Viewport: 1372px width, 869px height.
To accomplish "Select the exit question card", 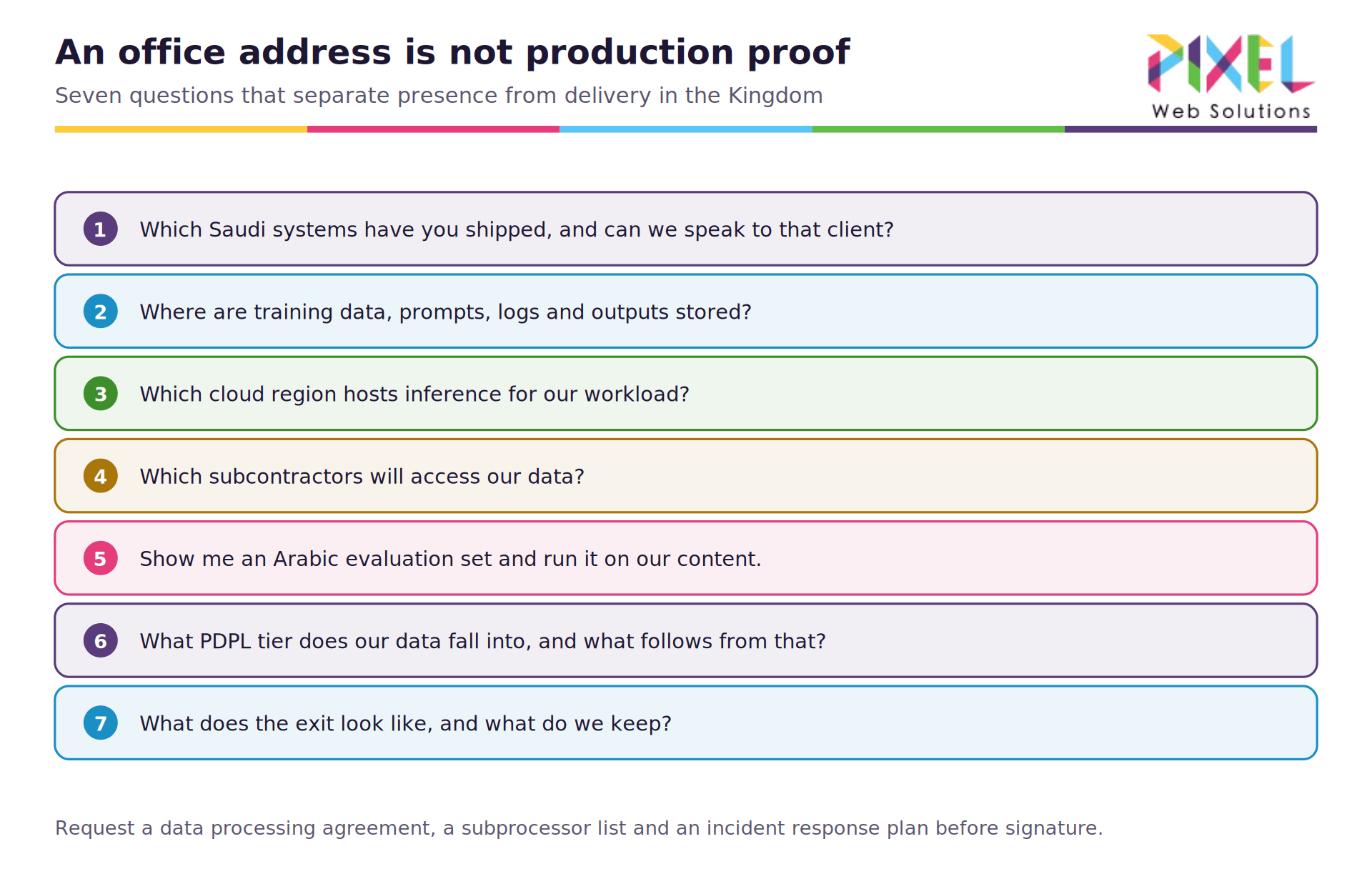I will click(x=686, y=722).
